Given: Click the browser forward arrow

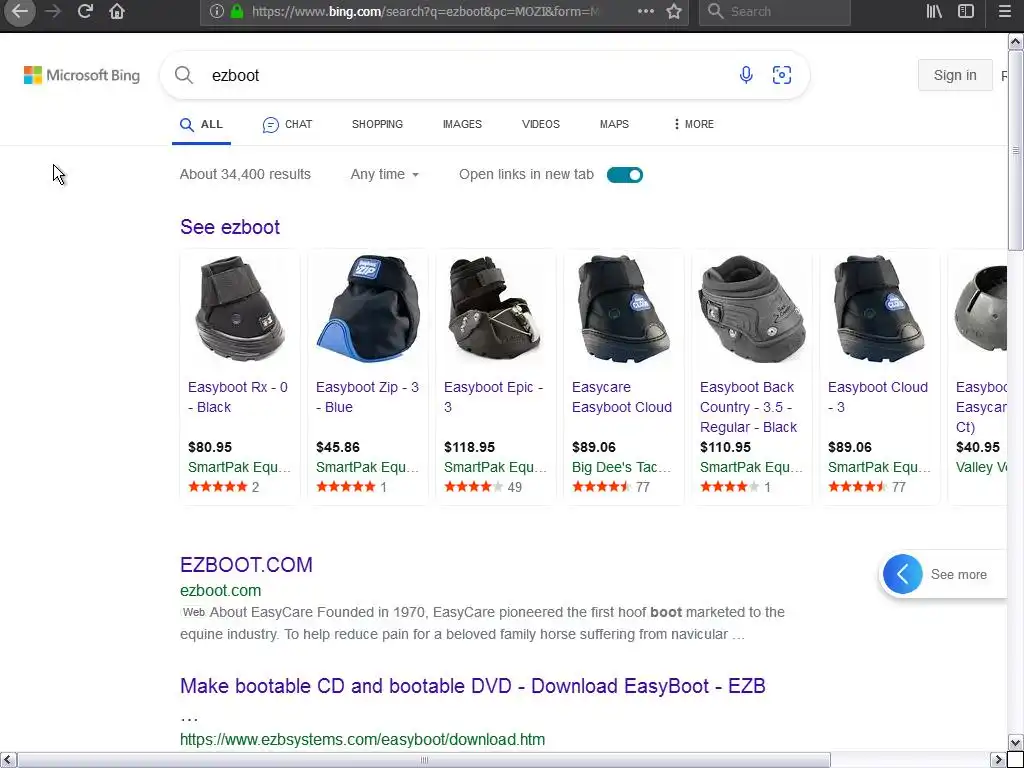Looking at the screenshot, I should point(53,12).
